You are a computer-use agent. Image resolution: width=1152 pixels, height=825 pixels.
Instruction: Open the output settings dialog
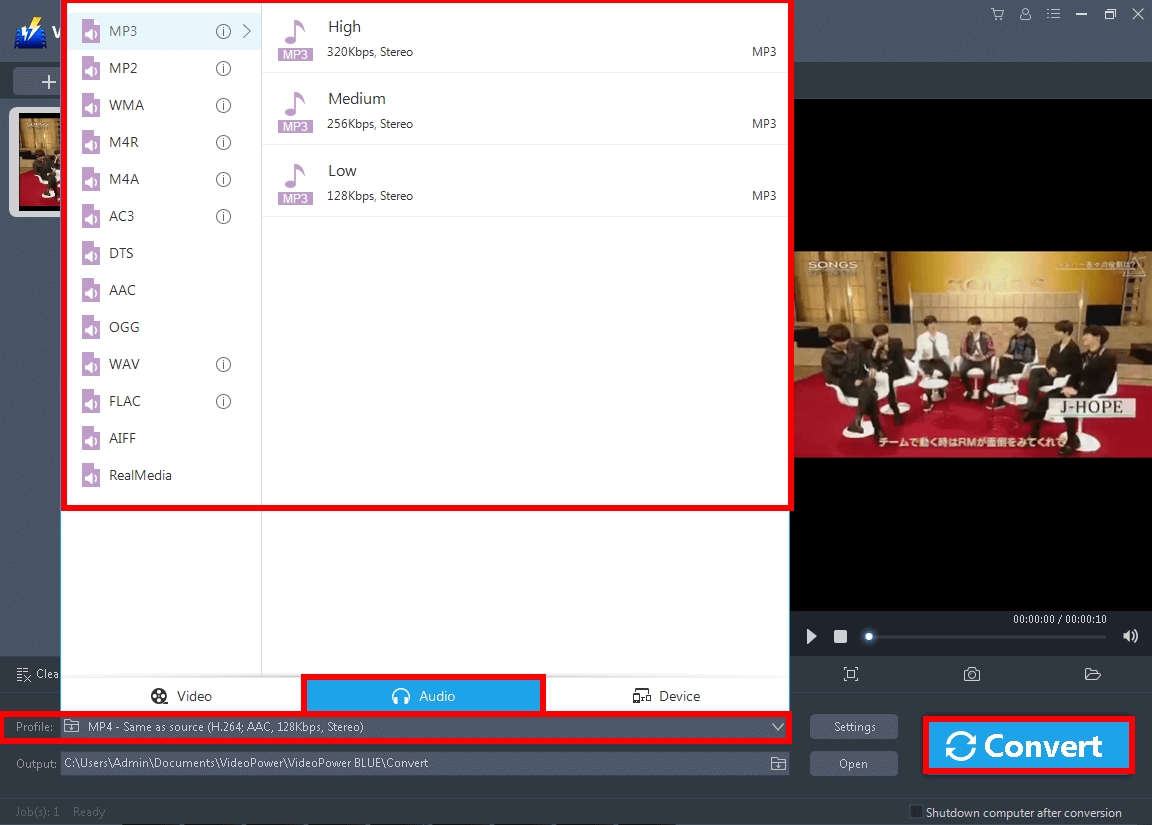[853, 726]
